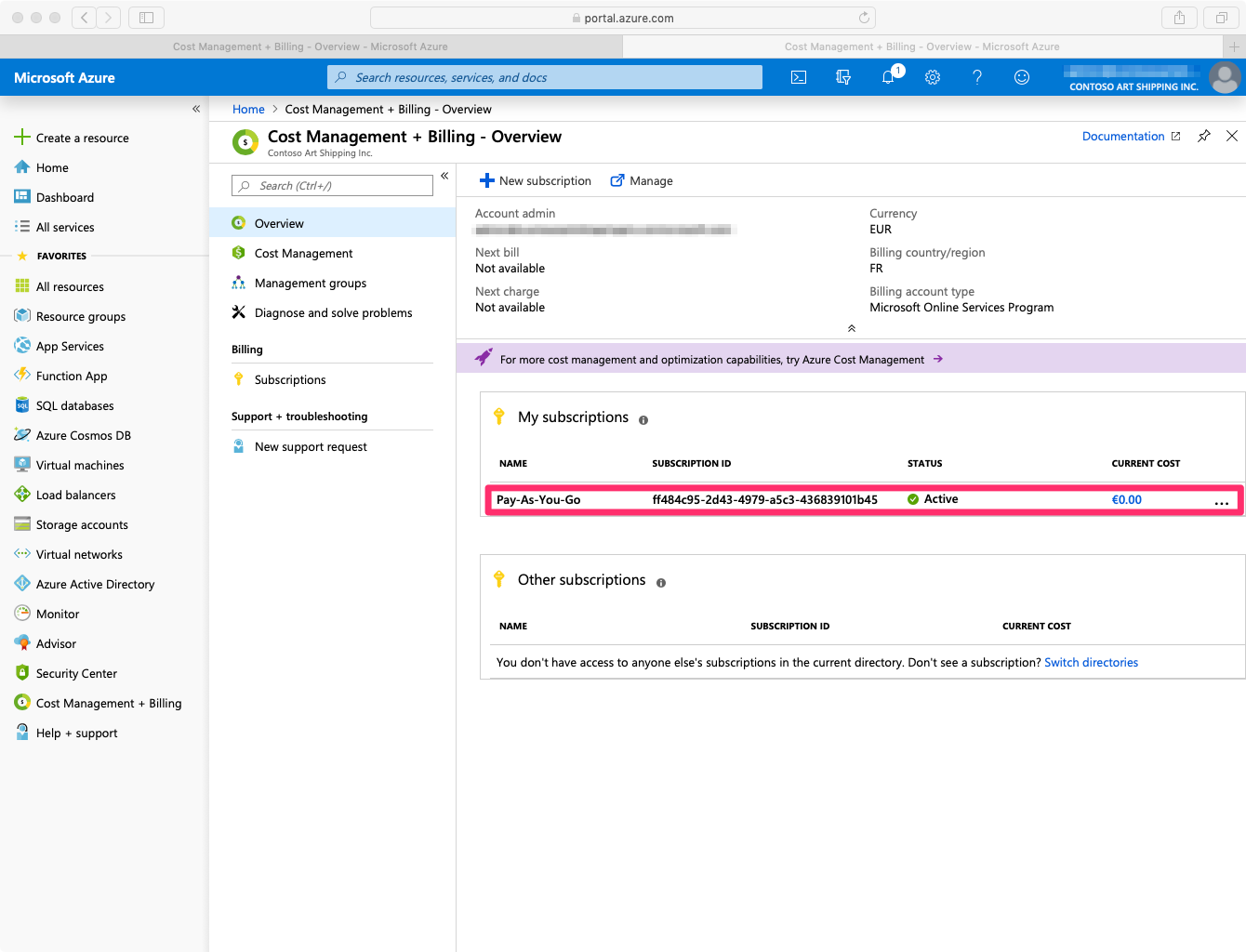1246x952 pixels.
Task: Add a new Safari tab
Action: click(1234, 46)
